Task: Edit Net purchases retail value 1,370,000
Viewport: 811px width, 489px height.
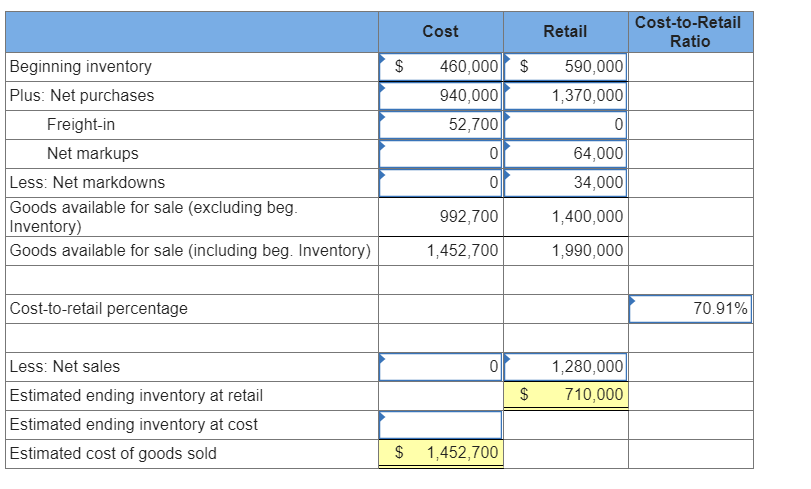Action: point(565,96)
